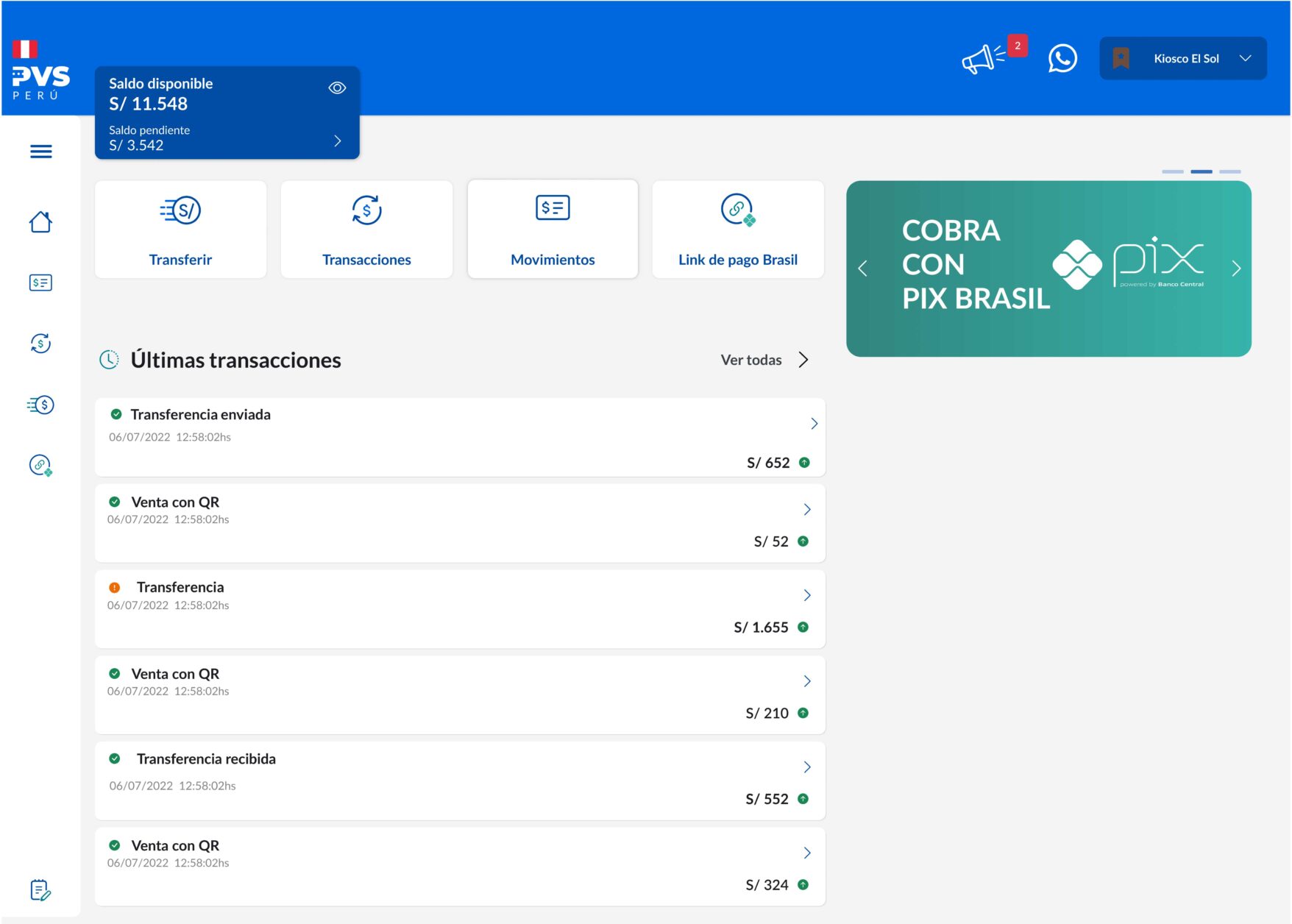This screenshot has height=924, width=1292.
Task: Go to previous banner with left arrow
Action: pyautogui.click(x=863, y=269)
